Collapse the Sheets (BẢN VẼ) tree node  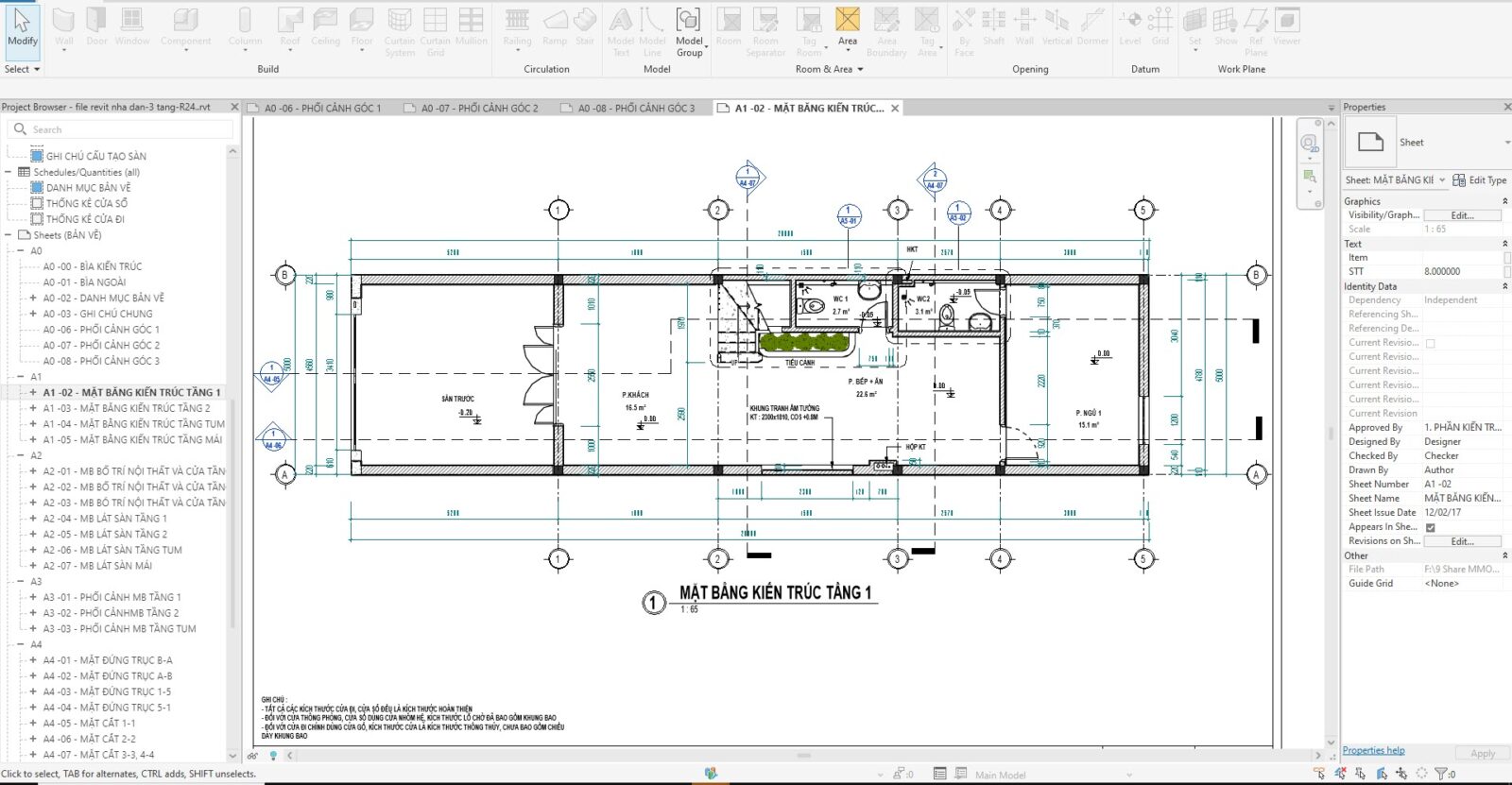coord(9,235)
